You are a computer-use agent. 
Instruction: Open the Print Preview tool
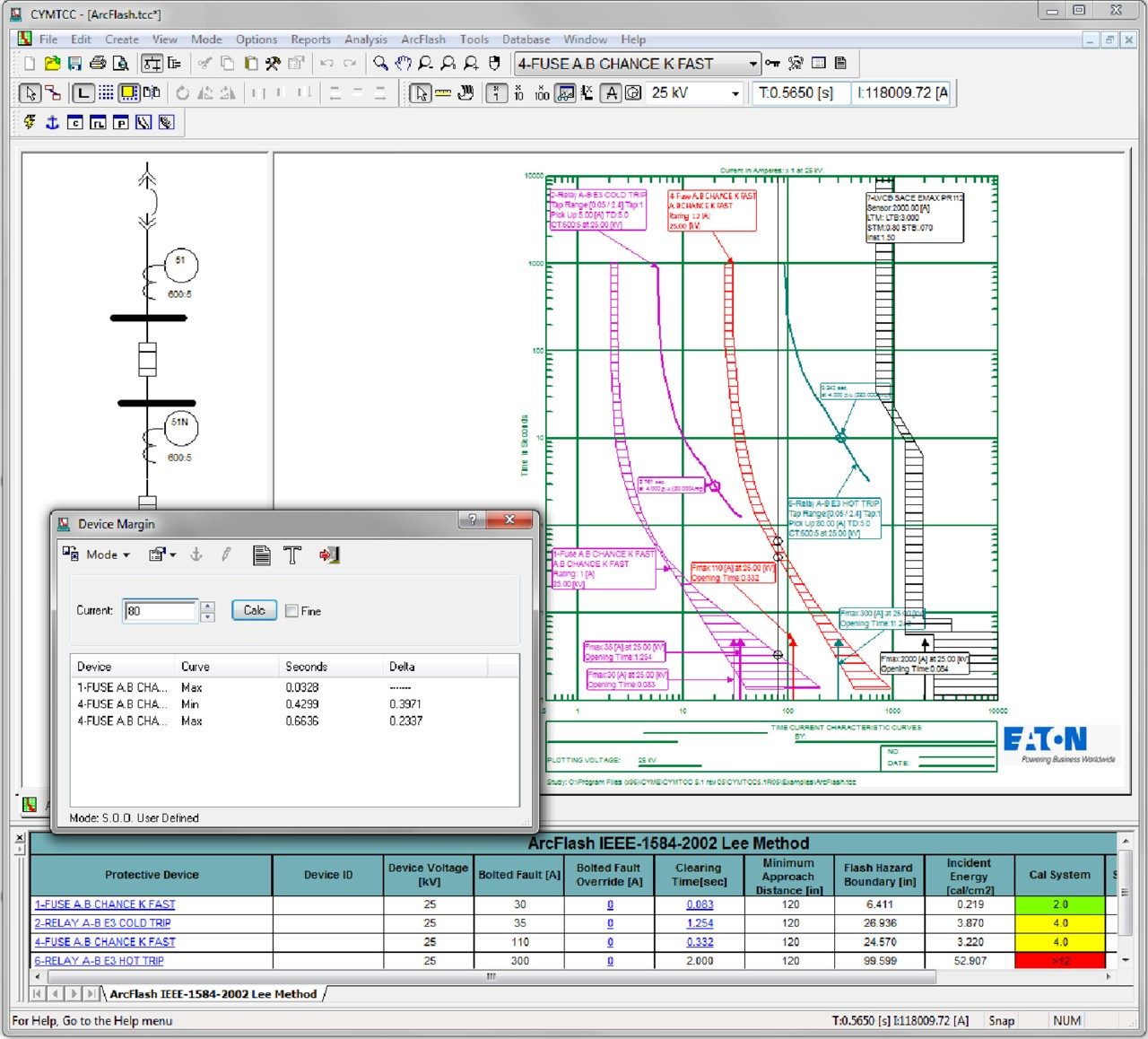click(x=119, y=63)
